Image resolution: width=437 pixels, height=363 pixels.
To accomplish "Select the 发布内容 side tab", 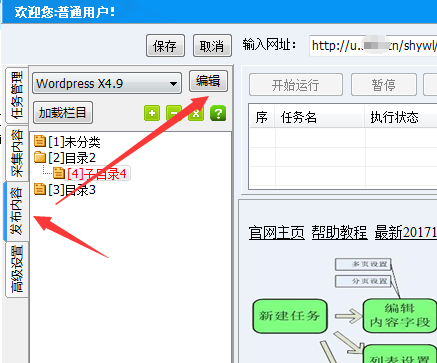I will click(17, 211).
